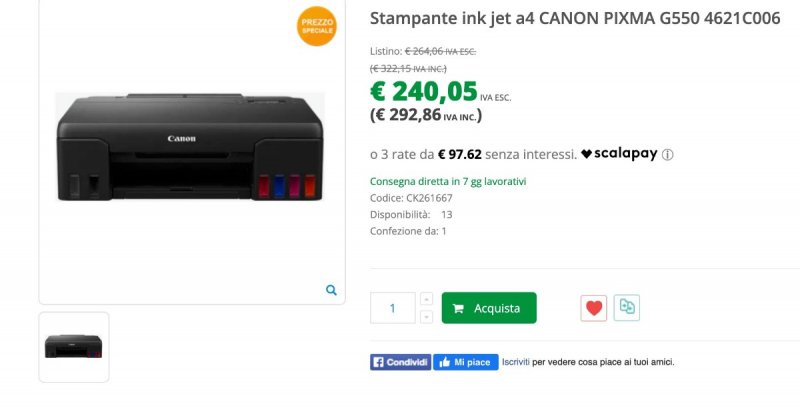Click Consegna diretta in 7 gg lavorativi

[448, 182]
